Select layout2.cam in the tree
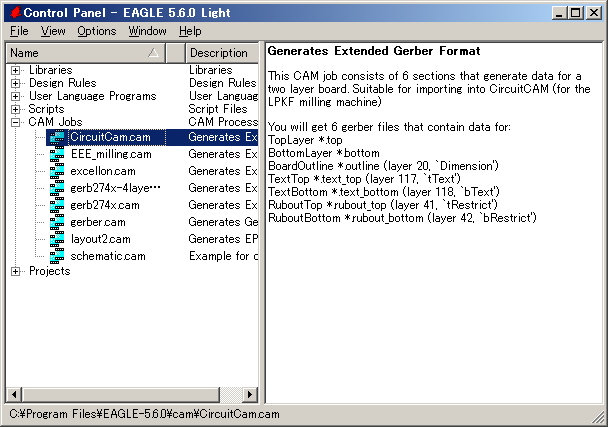The width and height of the screenshot is (608, 427). point(100,239)
